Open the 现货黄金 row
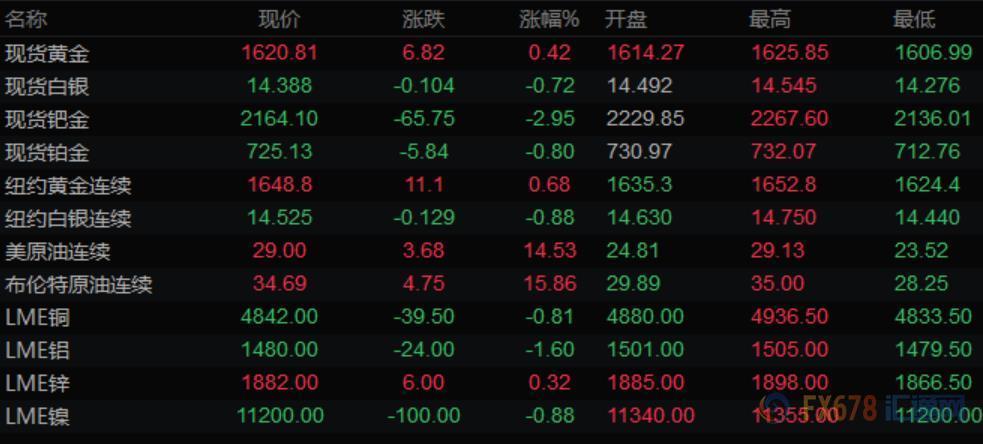 (47, 53)
